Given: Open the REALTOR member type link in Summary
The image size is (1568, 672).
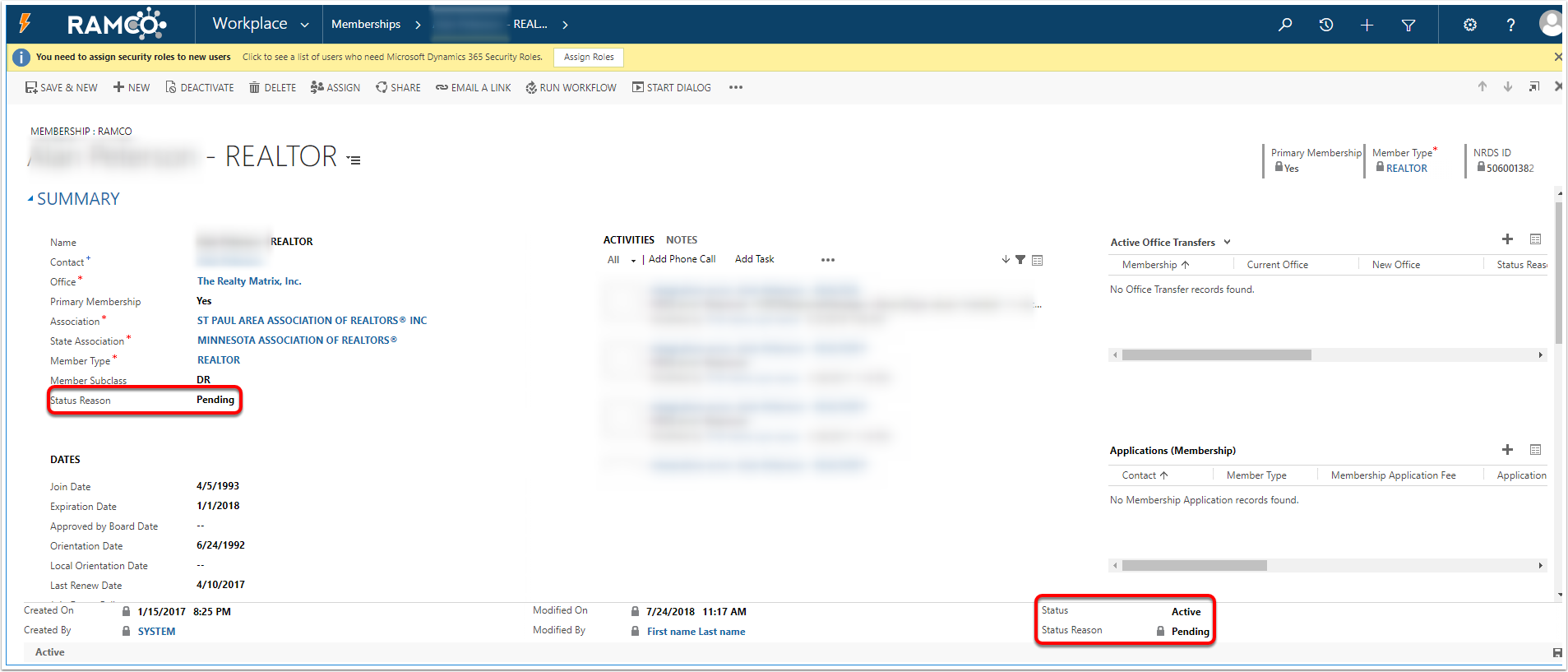Looking at the screenshot, I should (x=219, y=360).
